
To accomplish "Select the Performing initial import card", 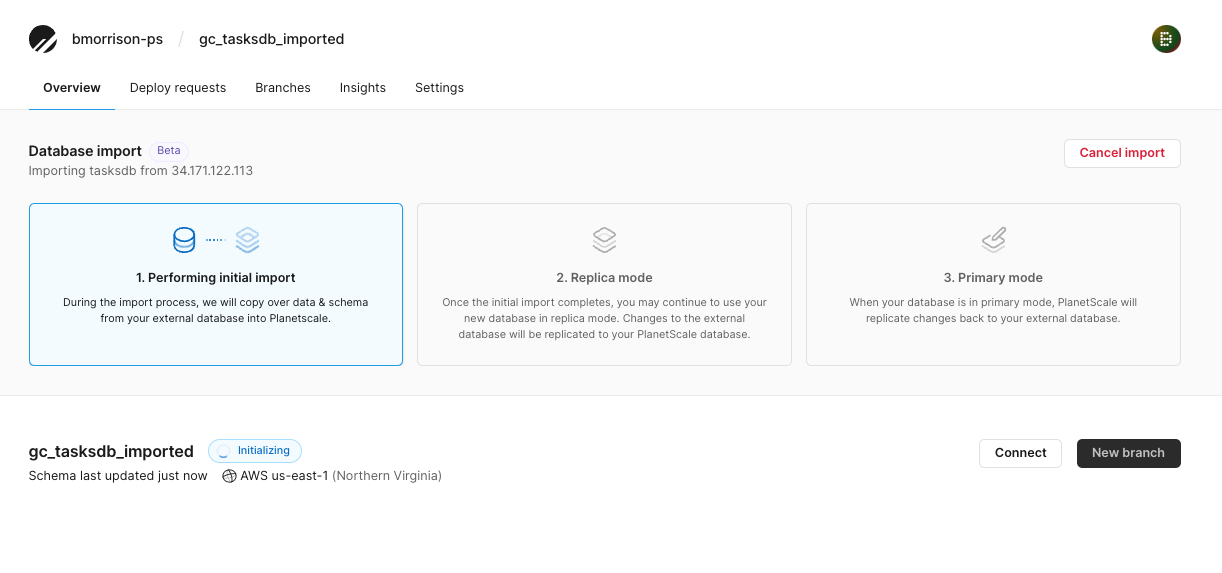I will 216,285.
